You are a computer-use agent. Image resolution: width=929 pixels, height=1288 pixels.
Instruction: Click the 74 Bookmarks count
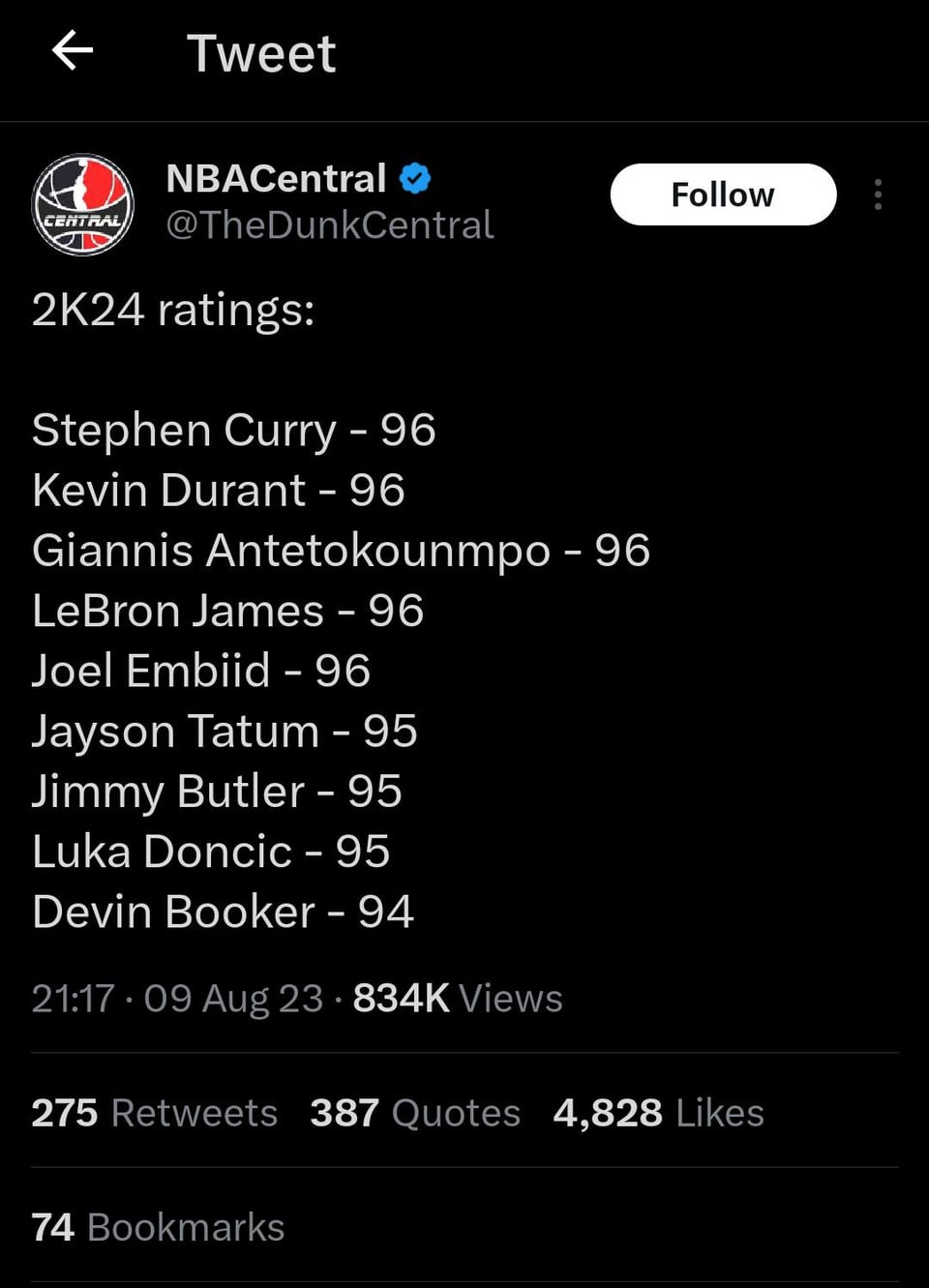coord(158,1227)
